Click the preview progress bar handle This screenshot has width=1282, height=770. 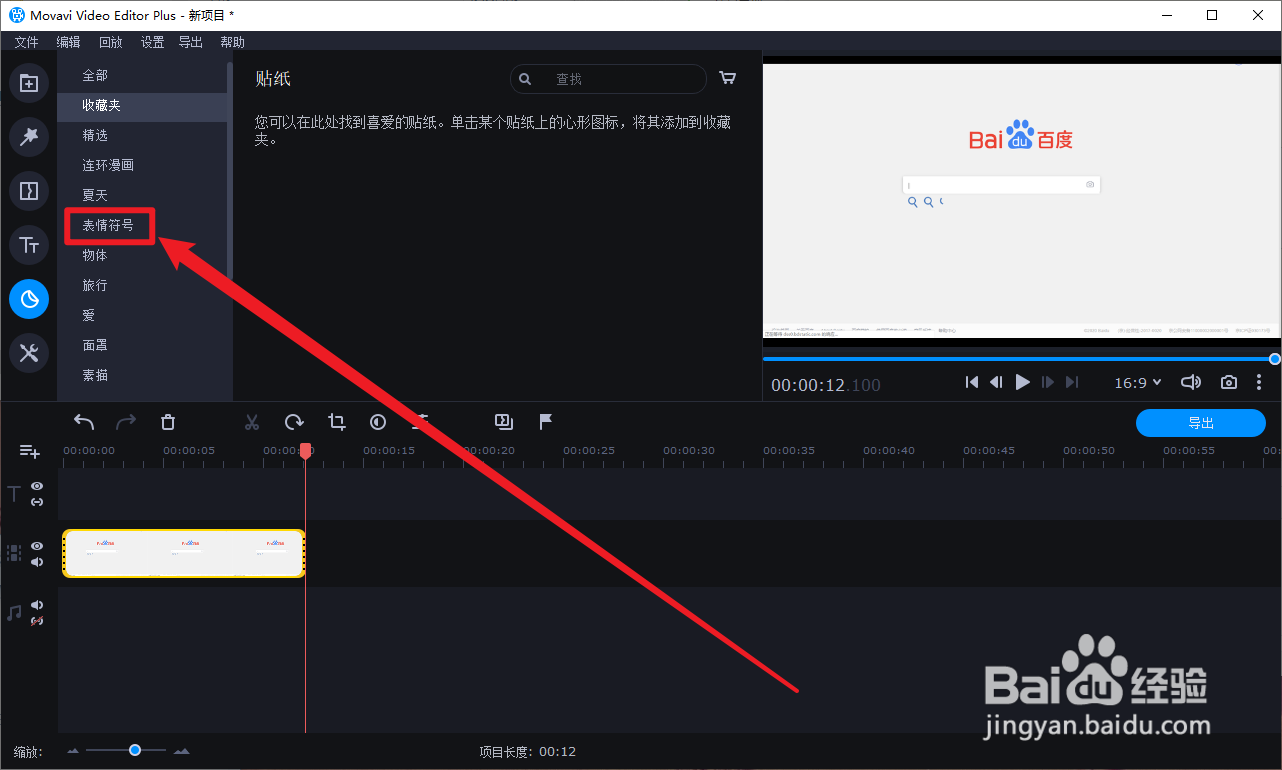coord(1275,358)
